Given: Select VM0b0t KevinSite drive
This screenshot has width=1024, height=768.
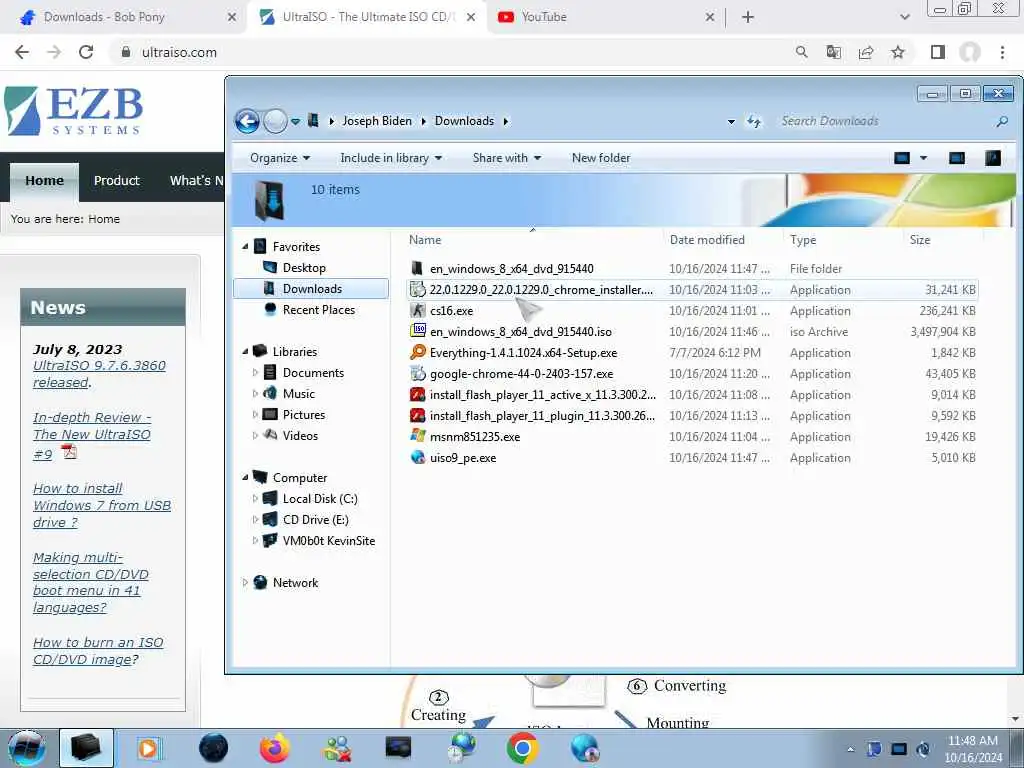Looking at the screenshot, I should tap(328, 541).
